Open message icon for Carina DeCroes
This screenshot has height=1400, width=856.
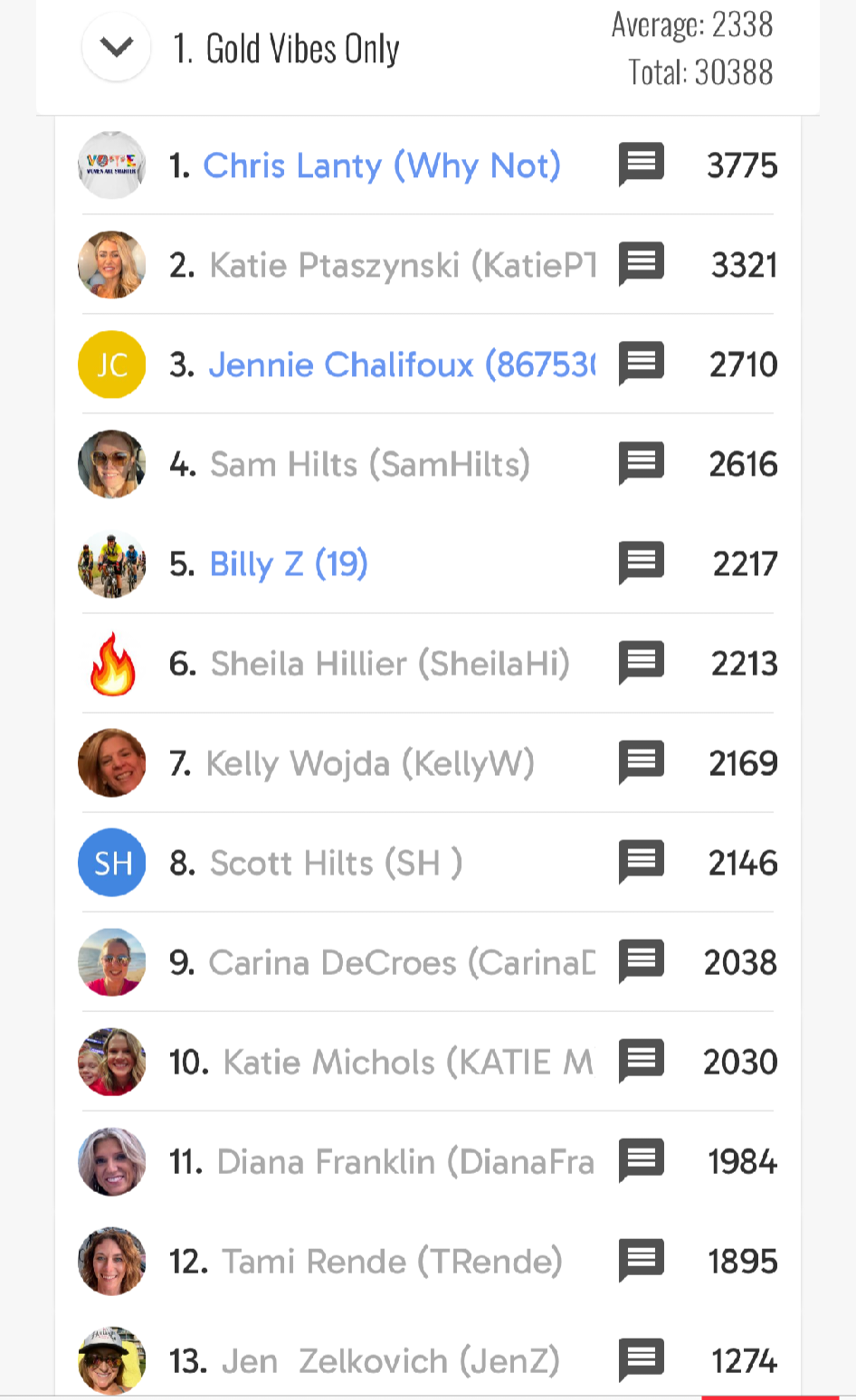pyautogui.click(x=642, y=960)
